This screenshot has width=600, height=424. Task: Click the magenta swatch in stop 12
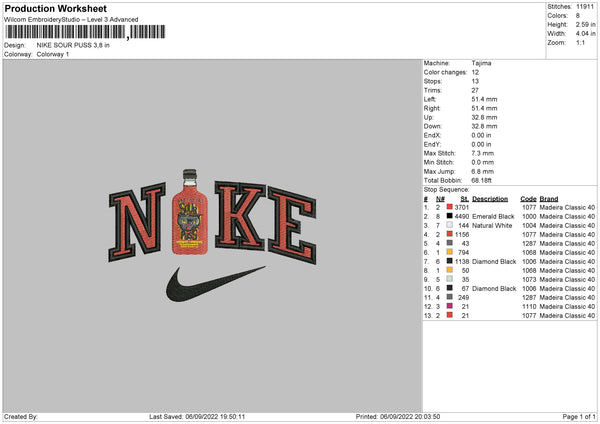[x=450, y=306]
